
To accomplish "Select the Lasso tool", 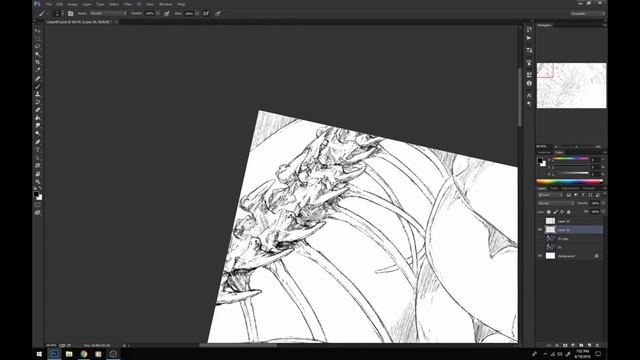I will [x=38, y=47].
